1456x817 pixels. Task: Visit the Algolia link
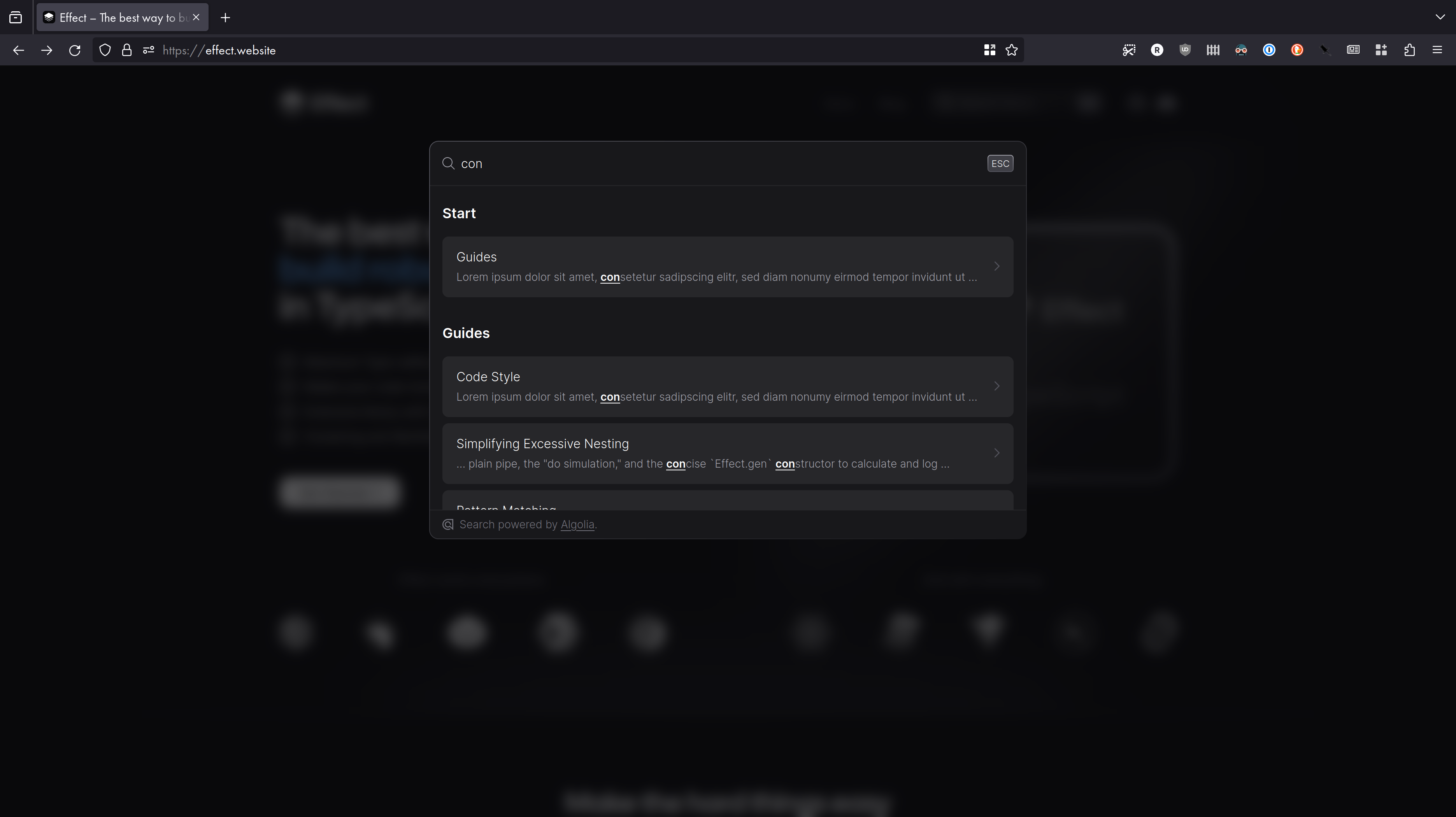[577, 524]
